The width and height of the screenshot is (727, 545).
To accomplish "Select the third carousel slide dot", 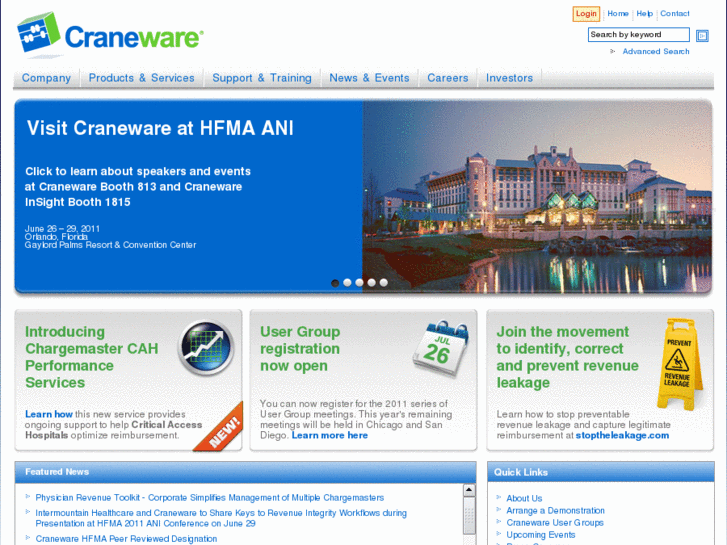I will [x=359, y=282].
